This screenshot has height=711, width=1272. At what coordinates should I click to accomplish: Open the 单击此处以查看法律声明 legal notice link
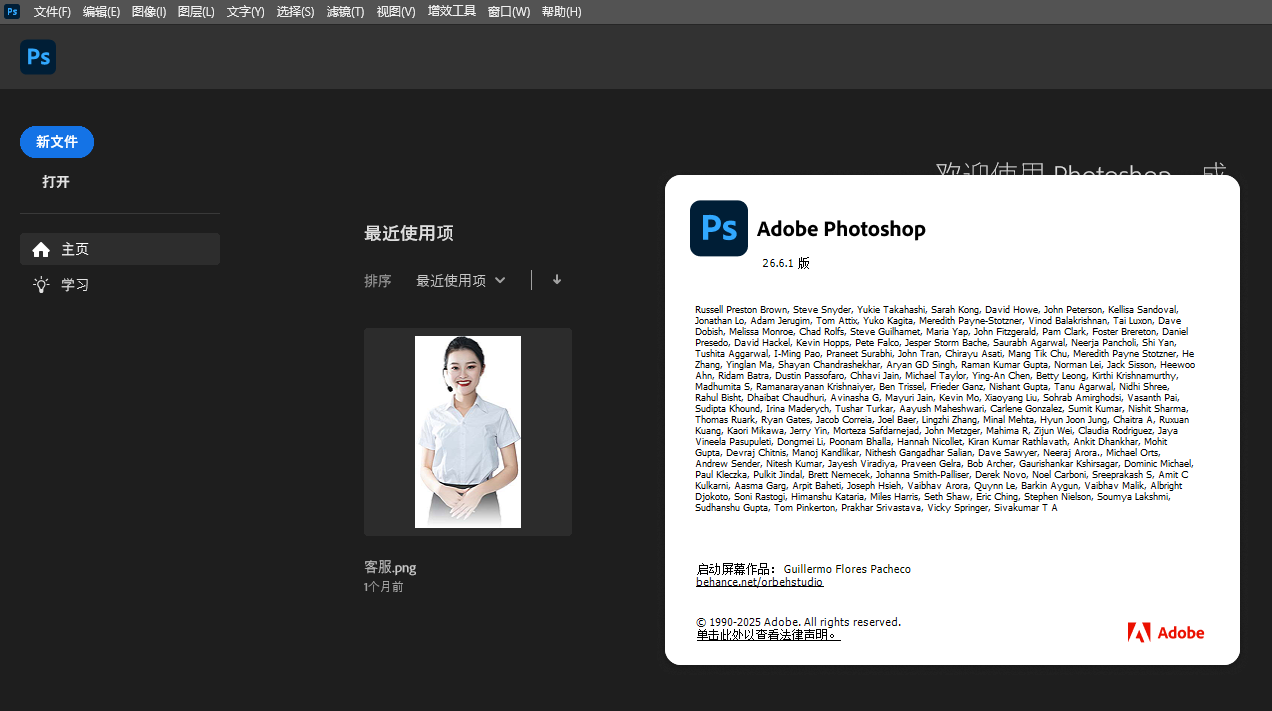tap(768, 635)
